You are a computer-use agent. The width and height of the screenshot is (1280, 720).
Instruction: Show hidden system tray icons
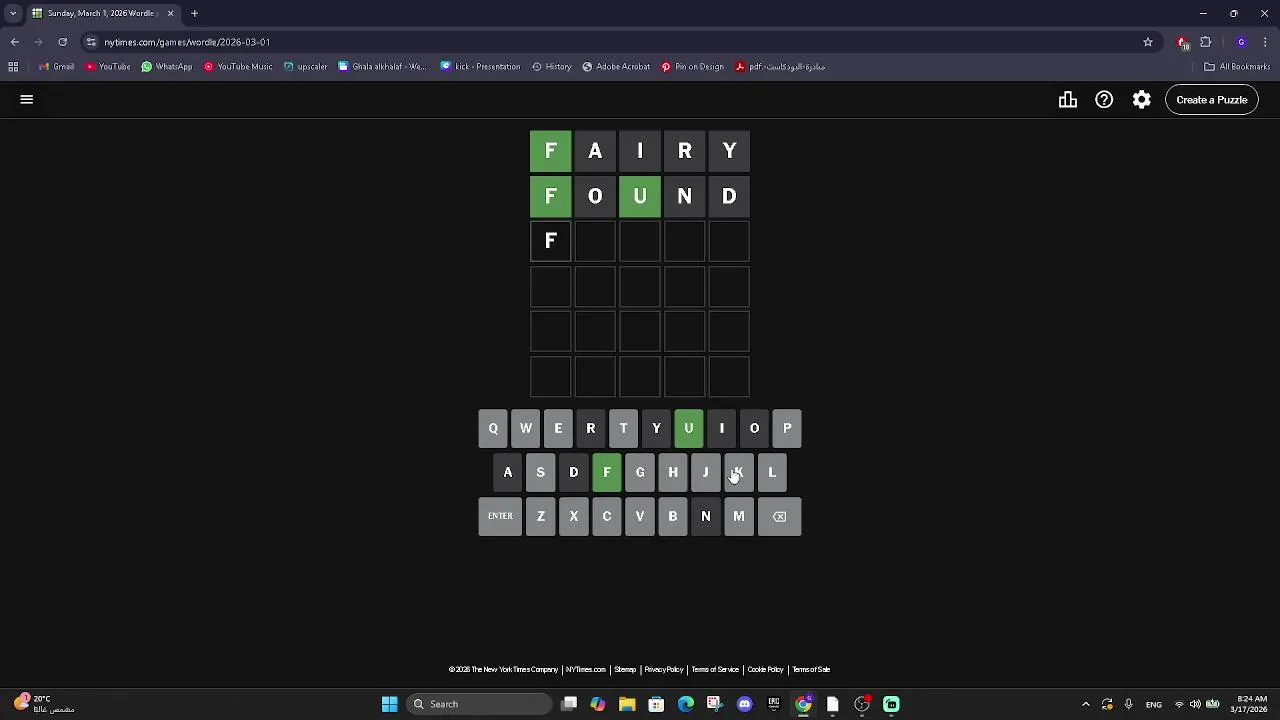(1086, 704)
